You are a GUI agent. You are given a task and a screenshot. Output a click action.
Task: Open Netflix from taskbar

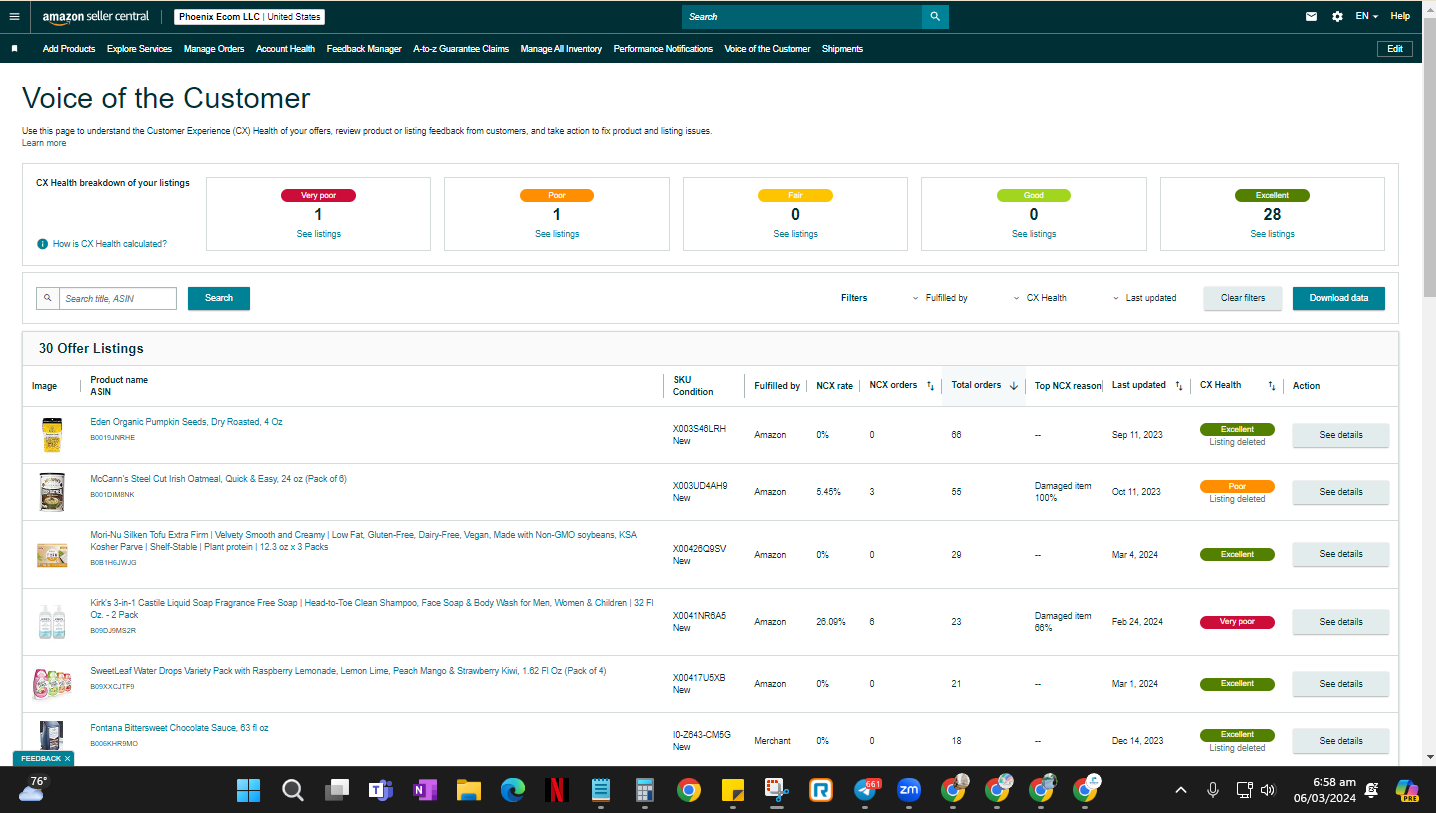[x=557, y=790]
